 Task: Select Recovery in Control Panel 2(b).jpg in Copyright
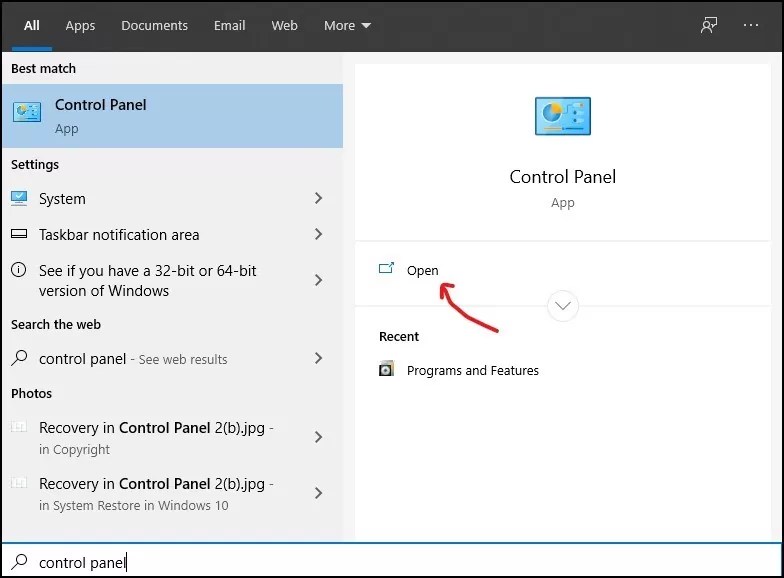[172, 438]
